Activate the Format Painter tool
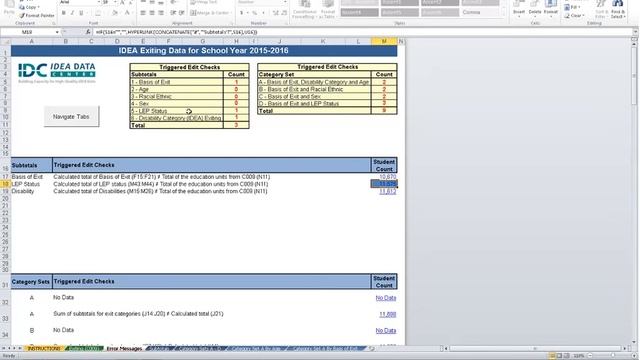 click(37, 16)
